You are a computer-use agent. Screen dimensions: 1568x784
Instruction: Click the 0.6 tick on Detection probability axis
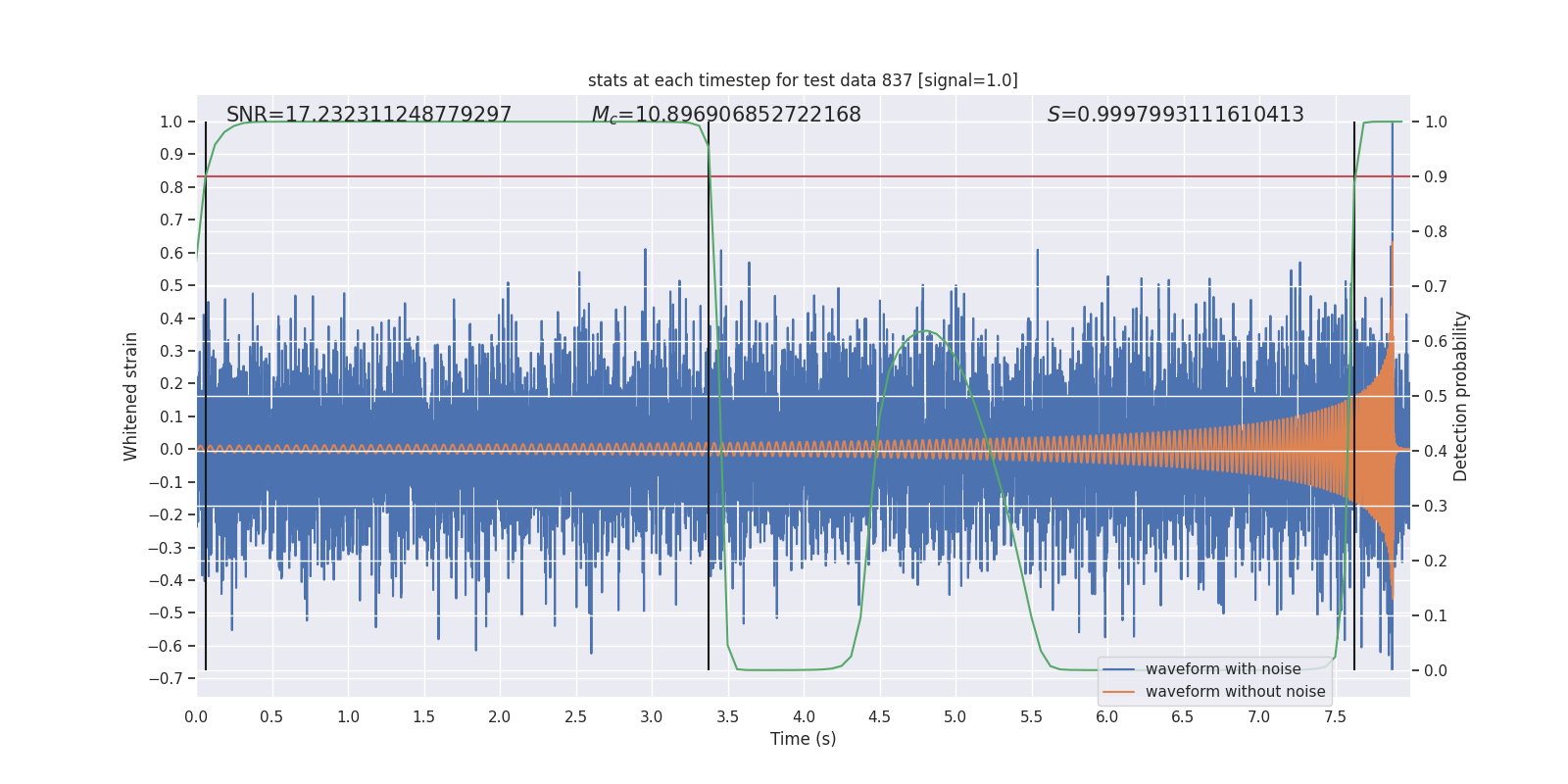click(1436, 342)
